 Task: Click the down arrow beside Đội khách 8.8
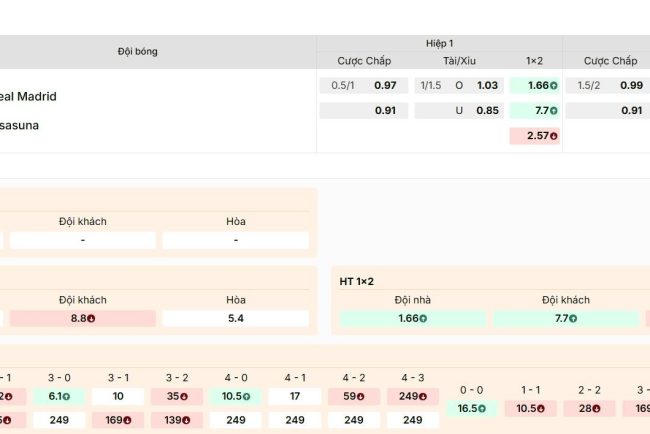point(91,319)
